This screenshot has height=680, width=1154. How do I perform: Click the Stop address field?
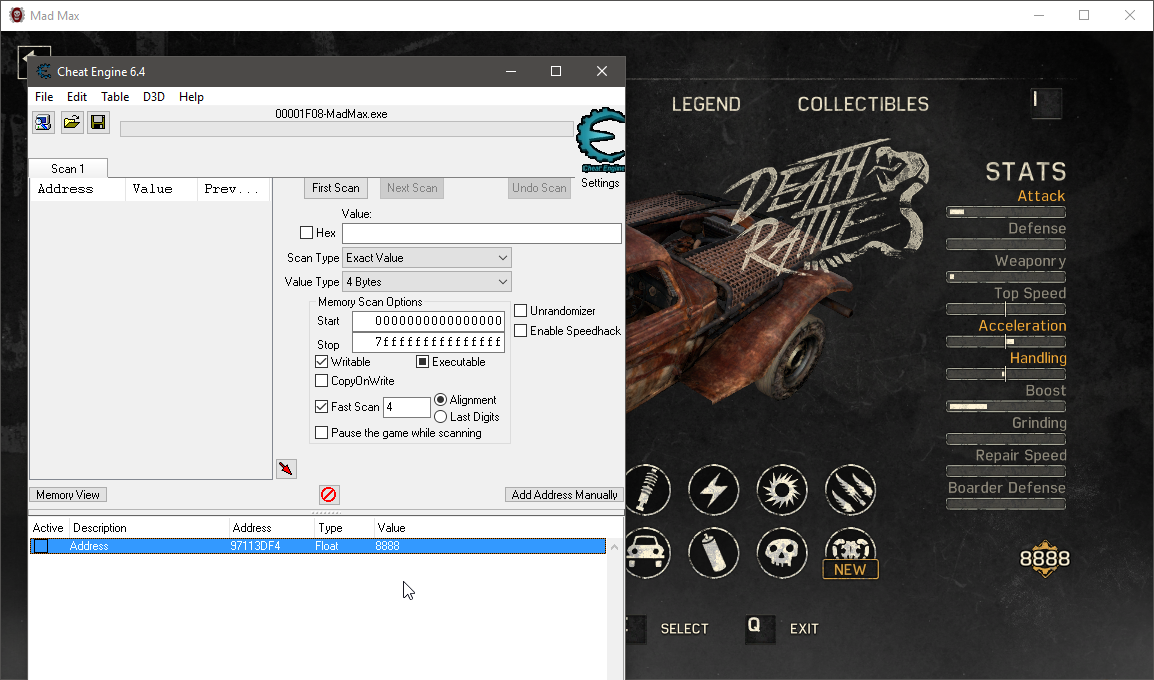coord(428,342)
